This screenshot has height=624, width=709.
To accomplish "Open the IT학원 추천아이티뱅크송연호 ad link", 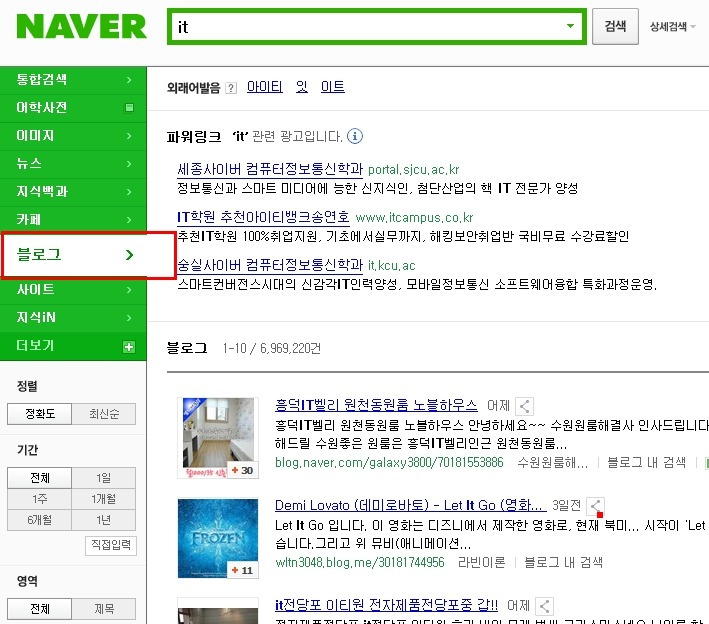I will 263,217.
